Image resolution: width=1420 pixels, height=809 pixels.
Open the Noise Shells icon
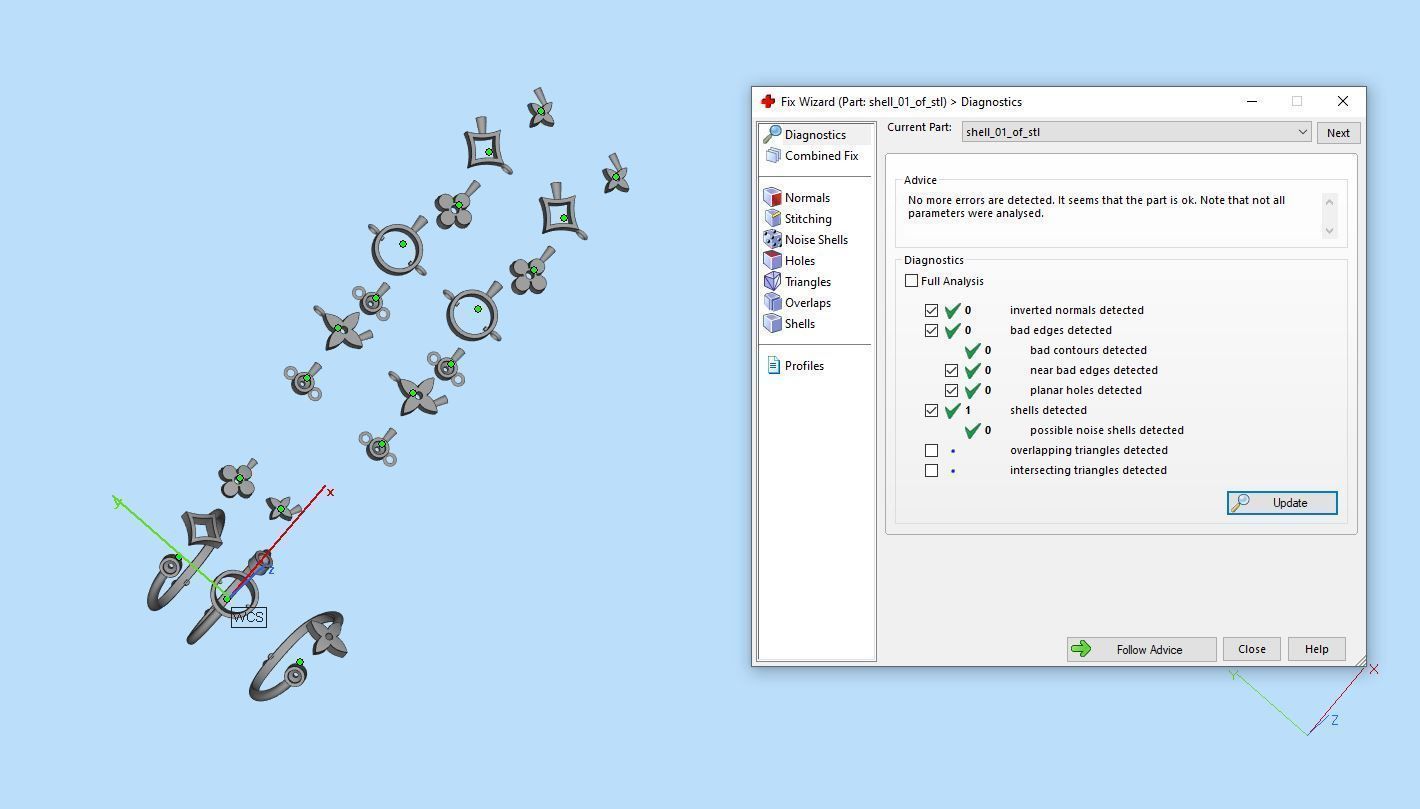[x=772, y=240]
